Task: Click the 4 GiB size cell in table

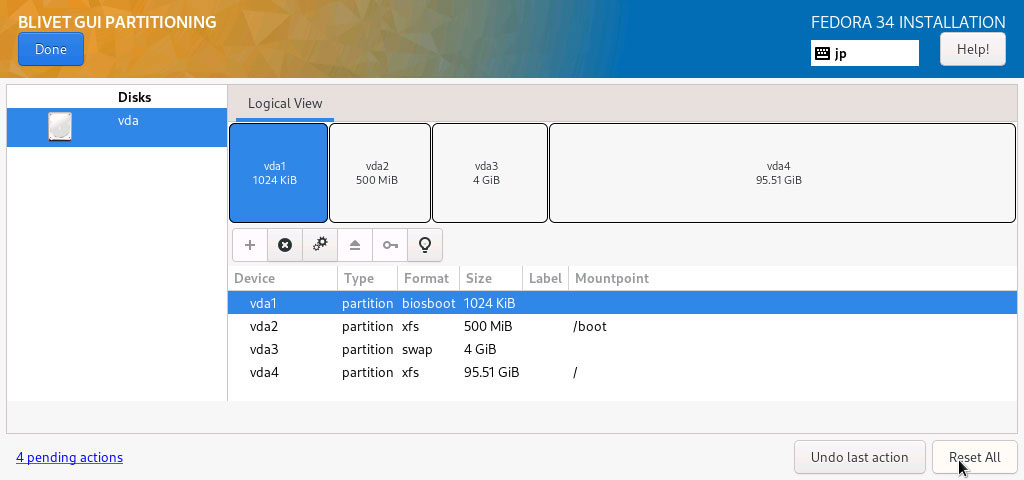Action: 479,349
